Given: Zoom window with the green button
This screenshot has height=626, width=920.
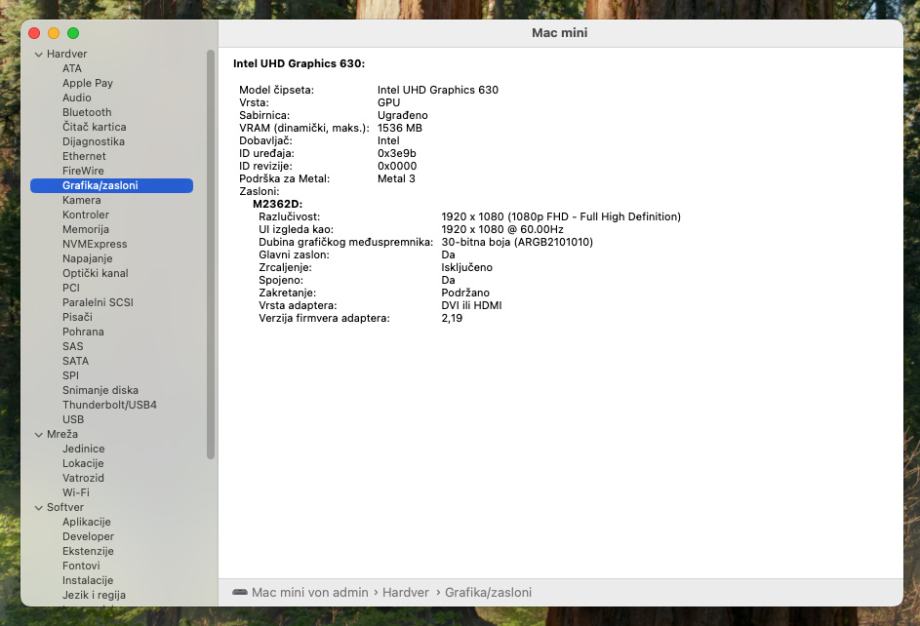Looking at the screenshot, I should click(73, 33).
